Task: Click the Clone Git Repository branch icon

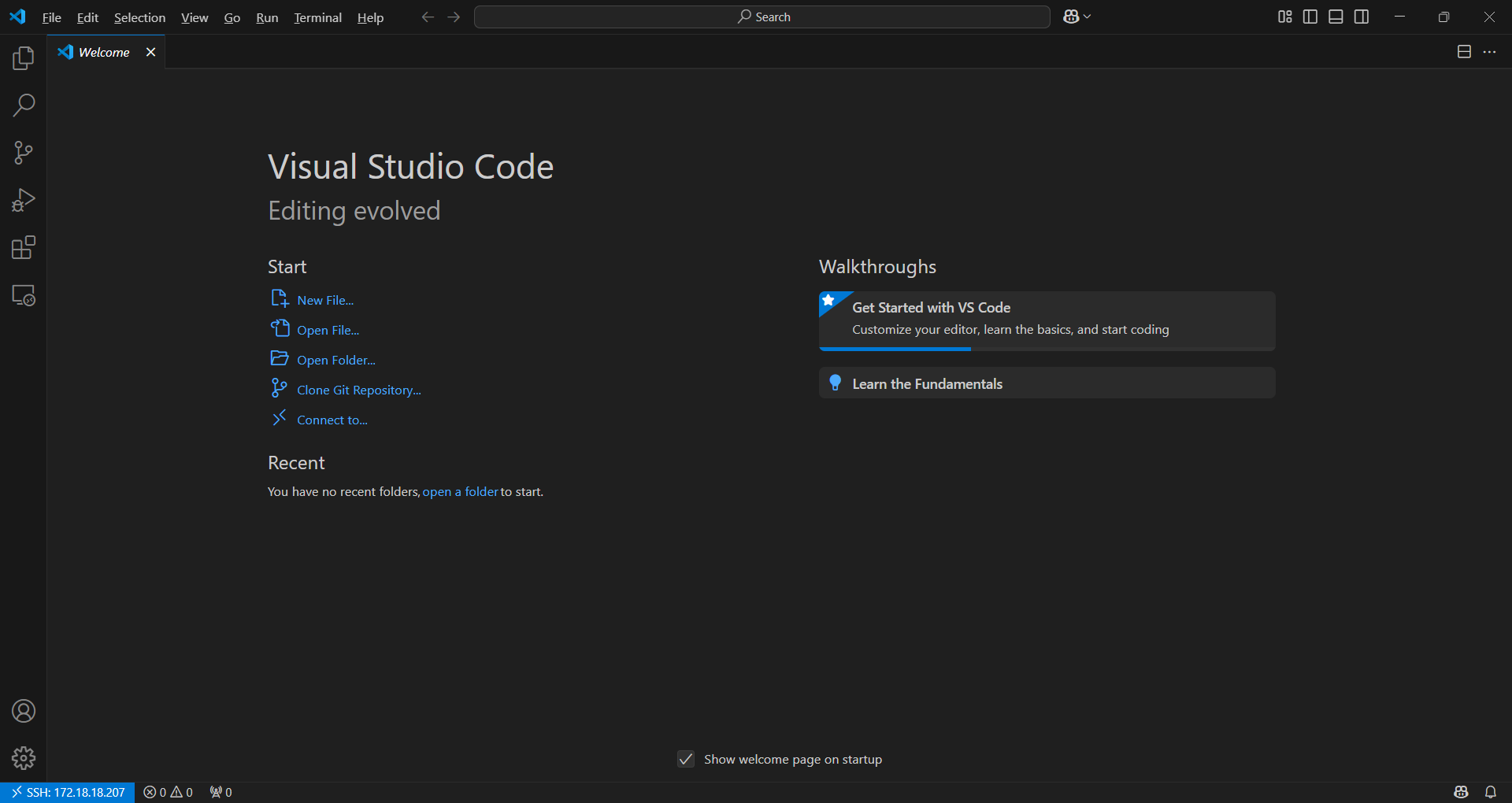Action: tap(279, 388)
